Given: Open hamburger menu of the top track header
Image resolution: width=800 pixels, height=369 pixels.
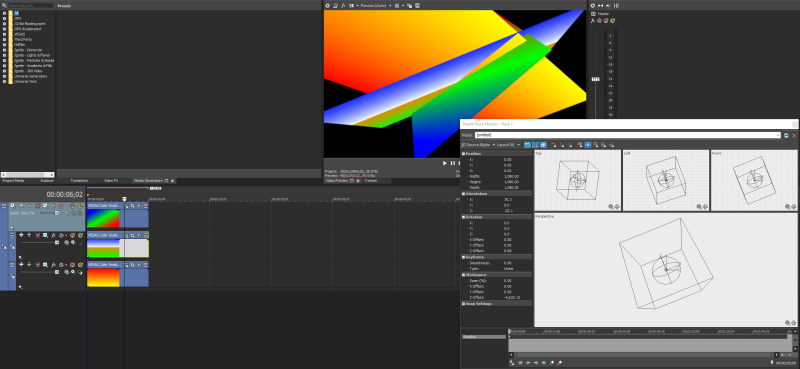Looking at the screenshot, I should [x=4, y=206].
